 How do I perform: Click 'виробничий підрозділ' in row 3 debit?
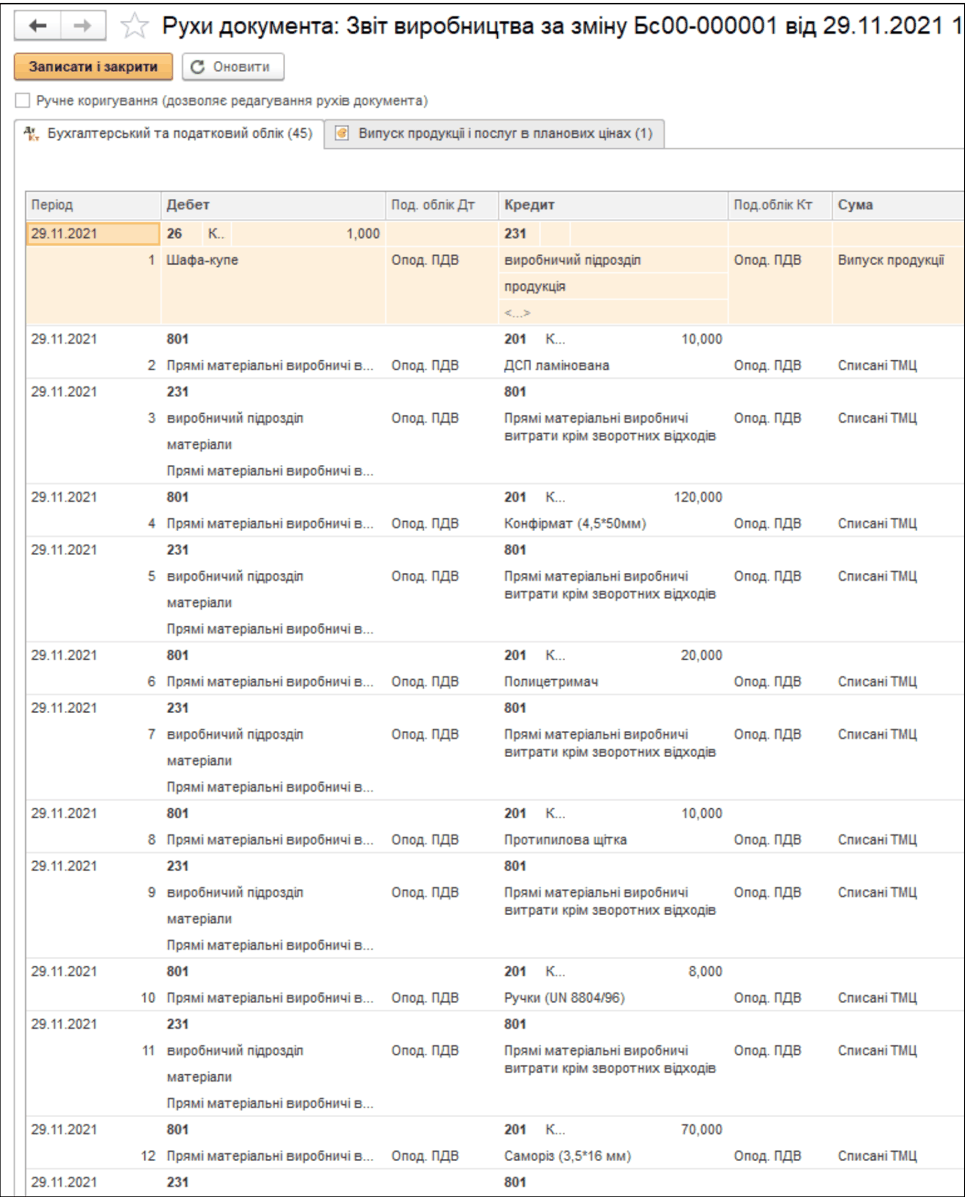coord(235,418)
